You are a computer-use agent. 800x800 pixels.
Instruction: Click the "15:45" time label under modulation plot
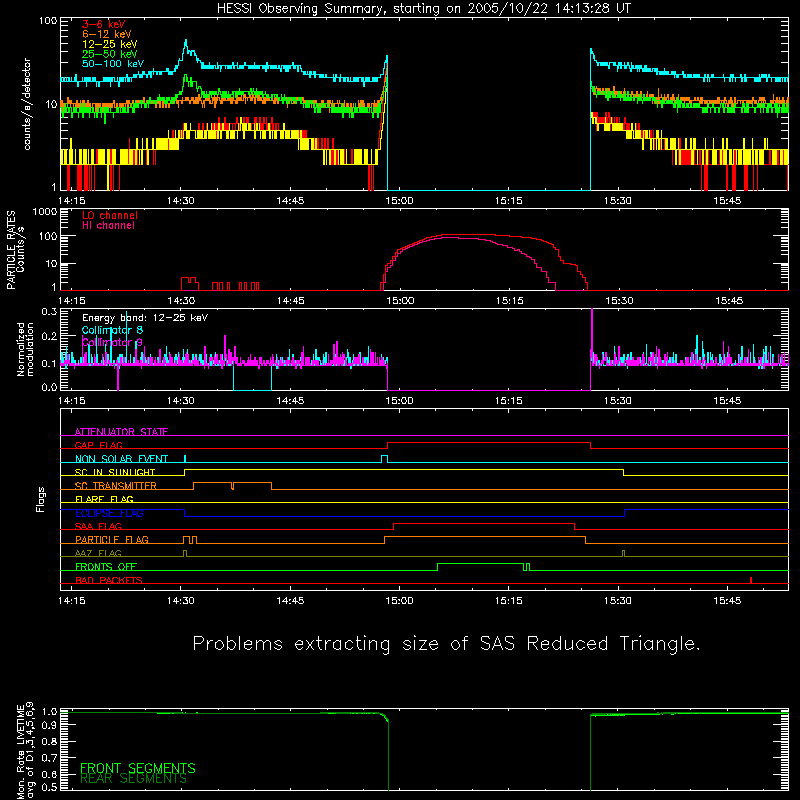pyautogui.click(x=727, y=401)
